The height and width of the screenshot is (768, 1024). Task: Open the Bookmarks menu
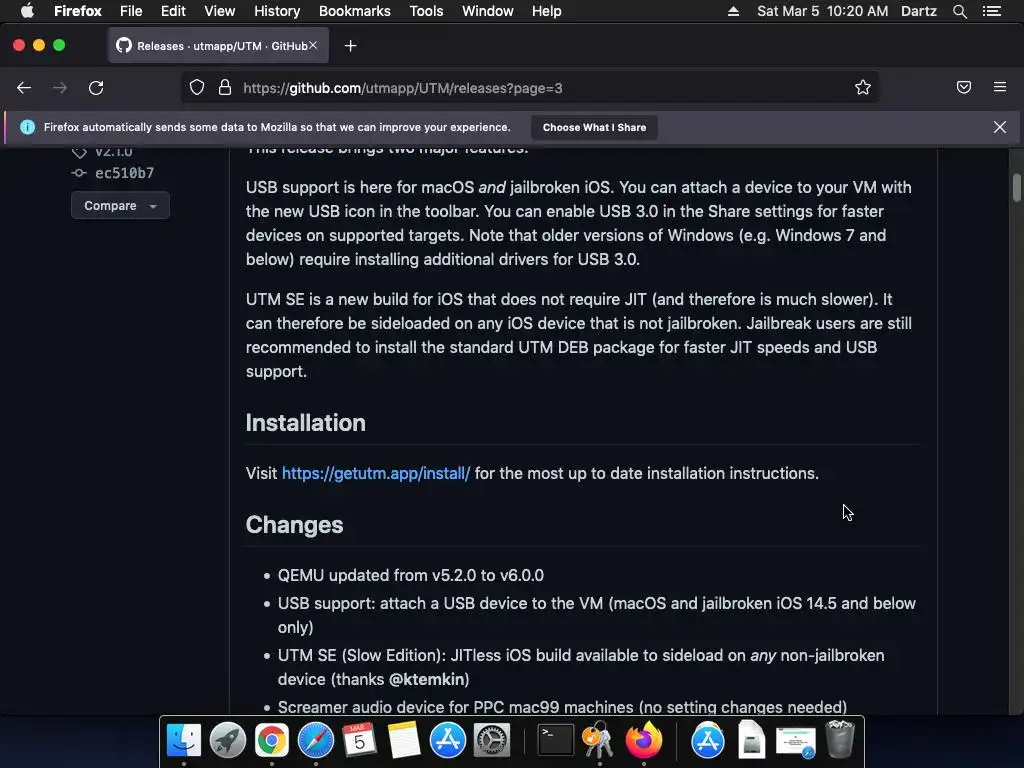pos(355,11)
